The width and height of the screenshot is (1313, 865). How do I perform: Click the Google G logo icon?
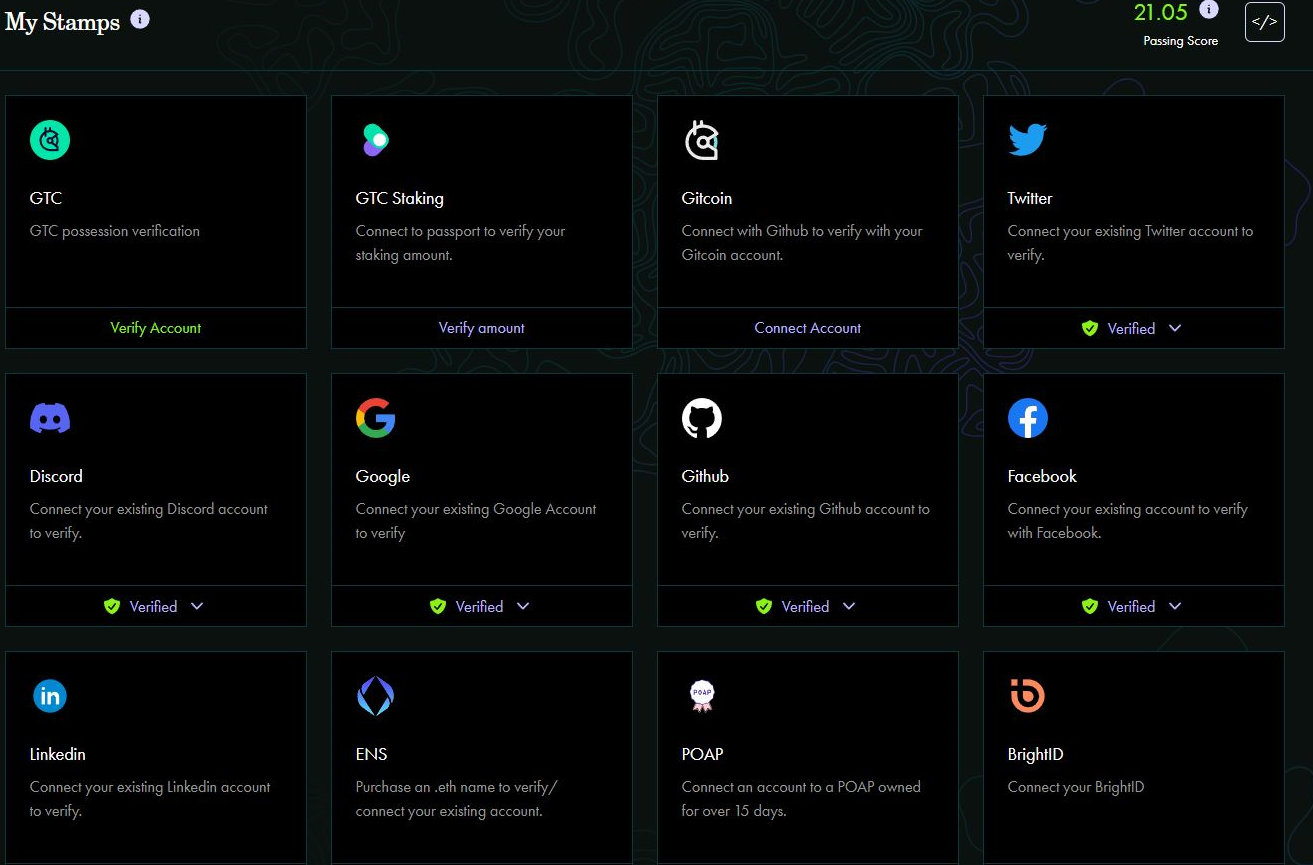click(376, 418)
